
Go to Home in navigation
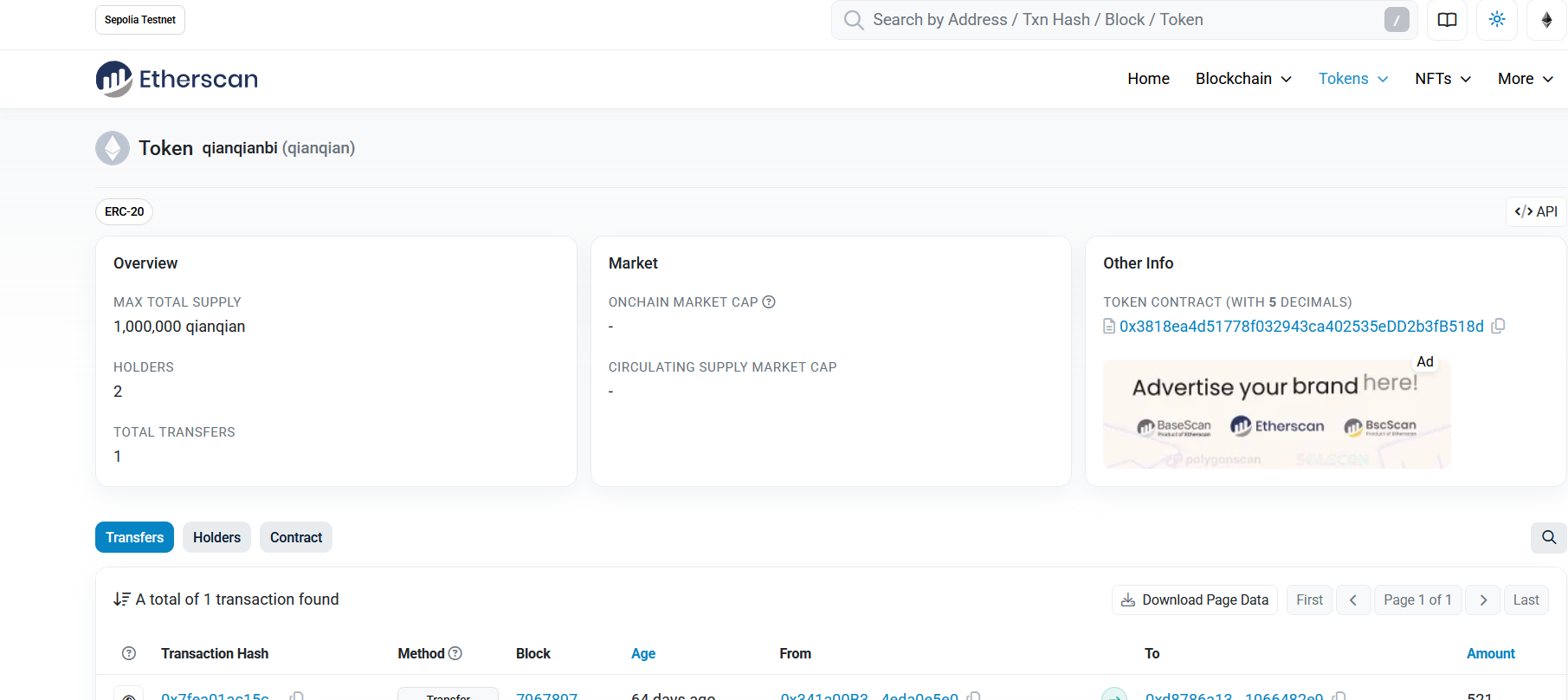click(x=1148, y=79)
